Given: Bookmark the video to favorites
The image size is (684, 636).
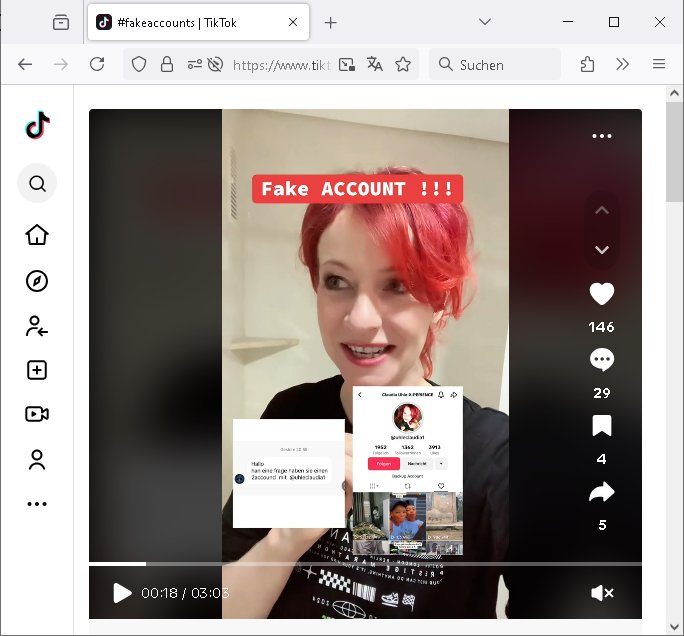Looking at the screenshot, I should [601, 426].
